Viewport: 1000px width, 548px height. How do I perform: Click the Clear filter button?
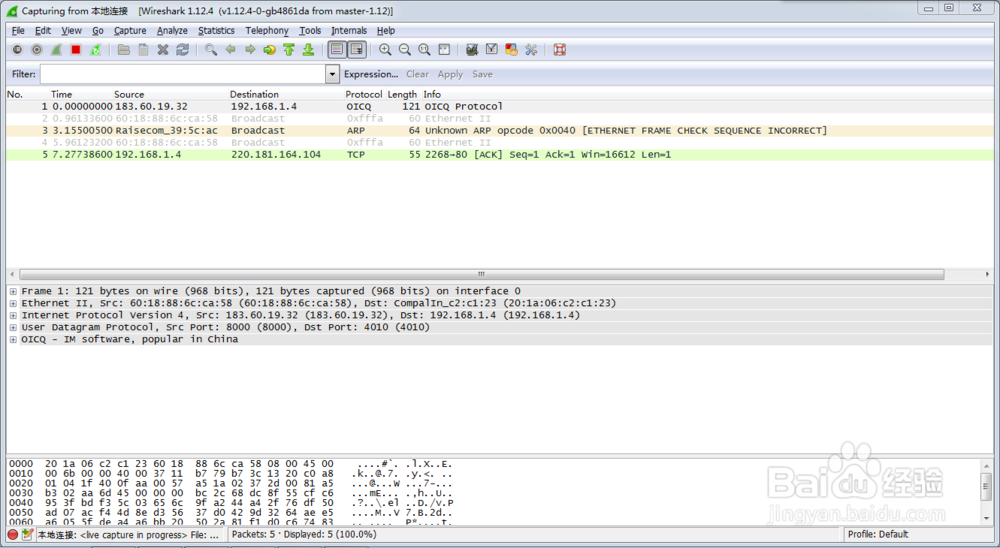pyautogui.click(x=418, y=75)
